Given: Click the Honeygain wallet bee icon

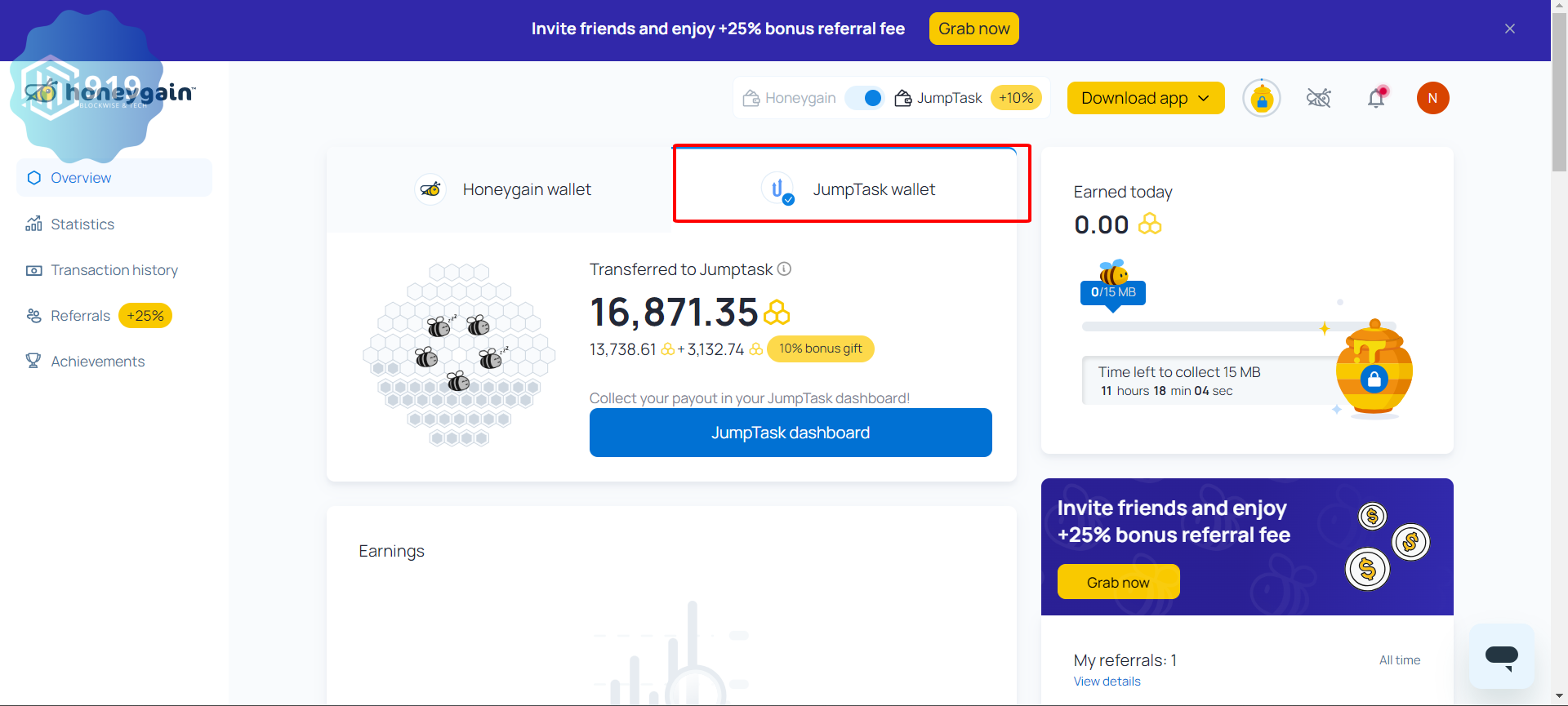Looking at the screenshot, I should [x=430, y=189].
